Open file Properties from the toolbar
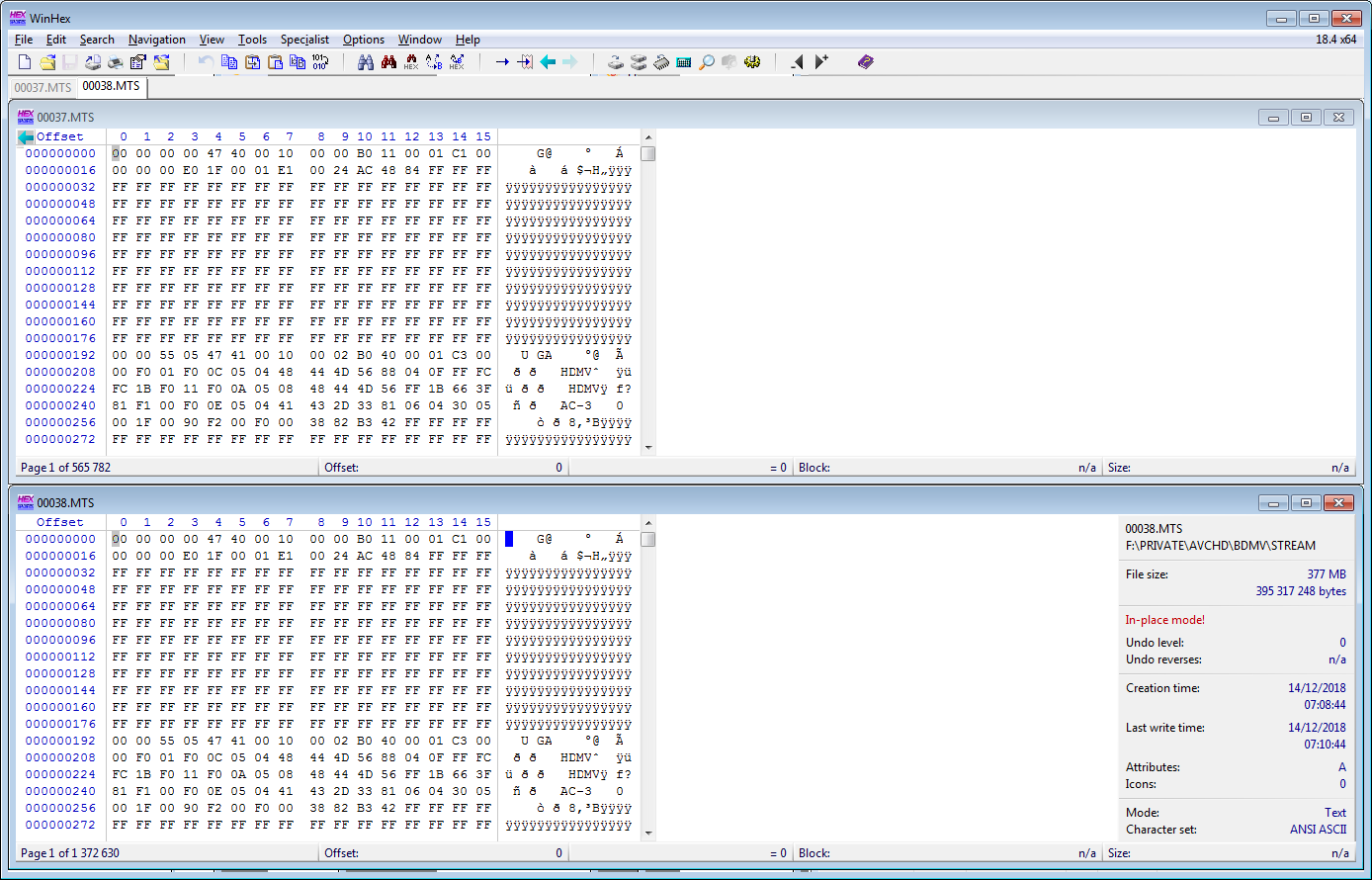 tap(138, 62)
